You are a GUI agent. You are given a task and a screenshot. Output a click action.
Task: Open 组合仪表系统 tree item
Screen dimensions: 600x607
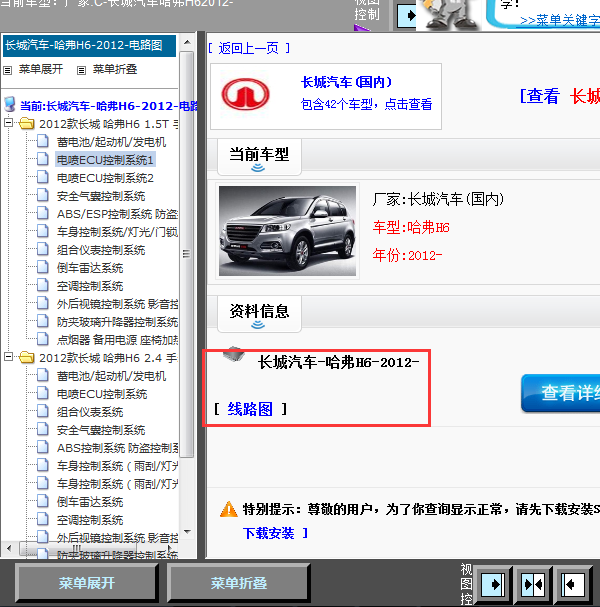pos(90,412)
